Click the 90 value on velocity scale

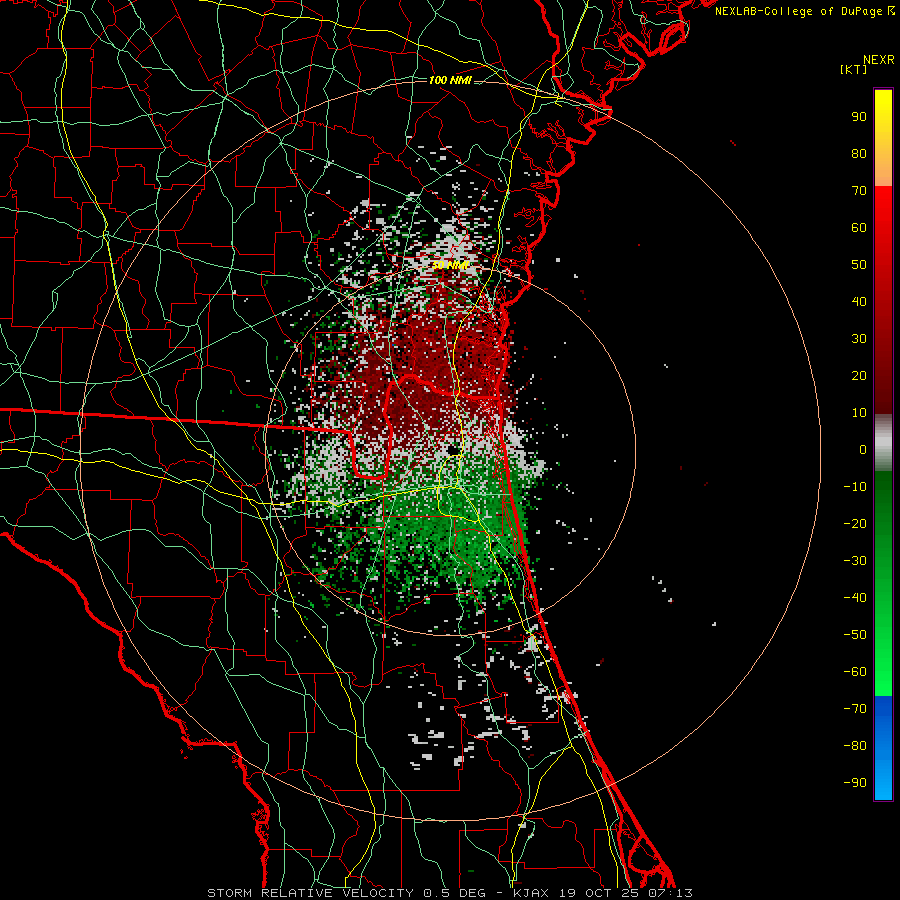(x=859, y=117)
